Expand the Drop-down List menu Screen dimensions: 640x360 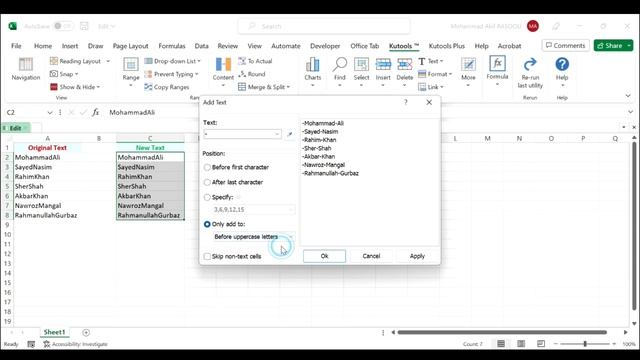point(199,61)
